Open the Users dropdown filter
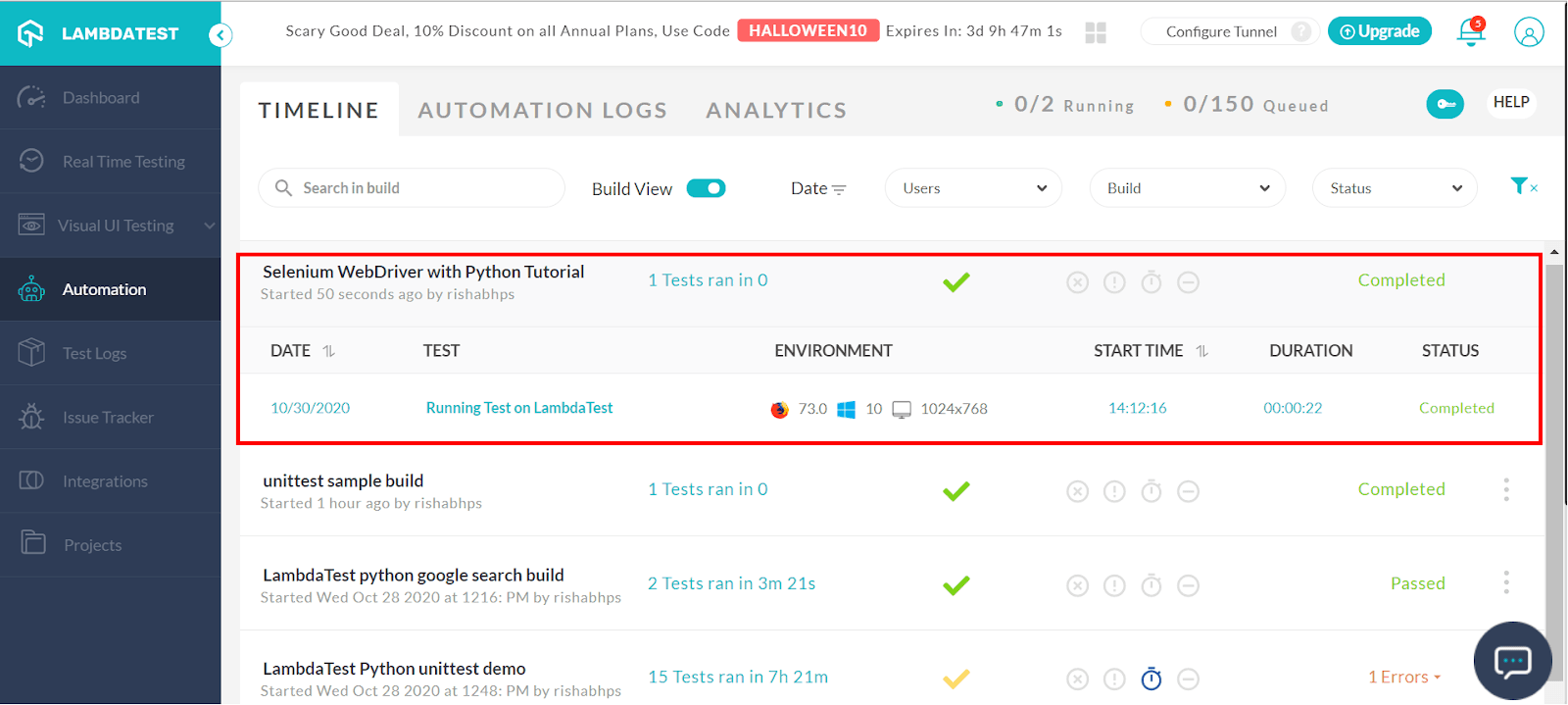Screen dimensions: 1568x705 (x=973, y=188)
